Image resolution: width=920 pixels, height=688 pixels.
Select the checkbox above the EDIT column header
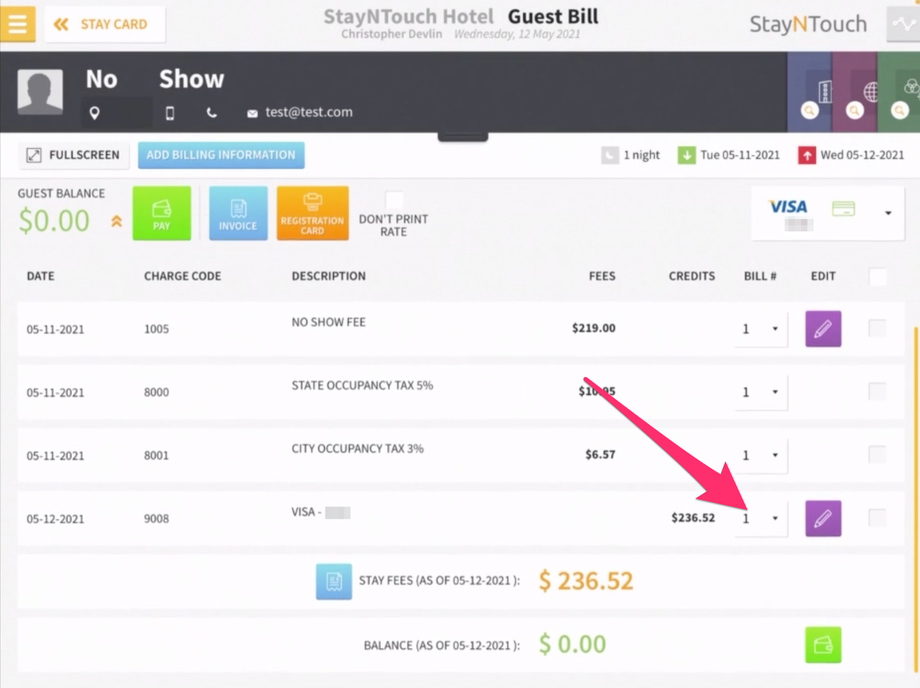(876, 276)
